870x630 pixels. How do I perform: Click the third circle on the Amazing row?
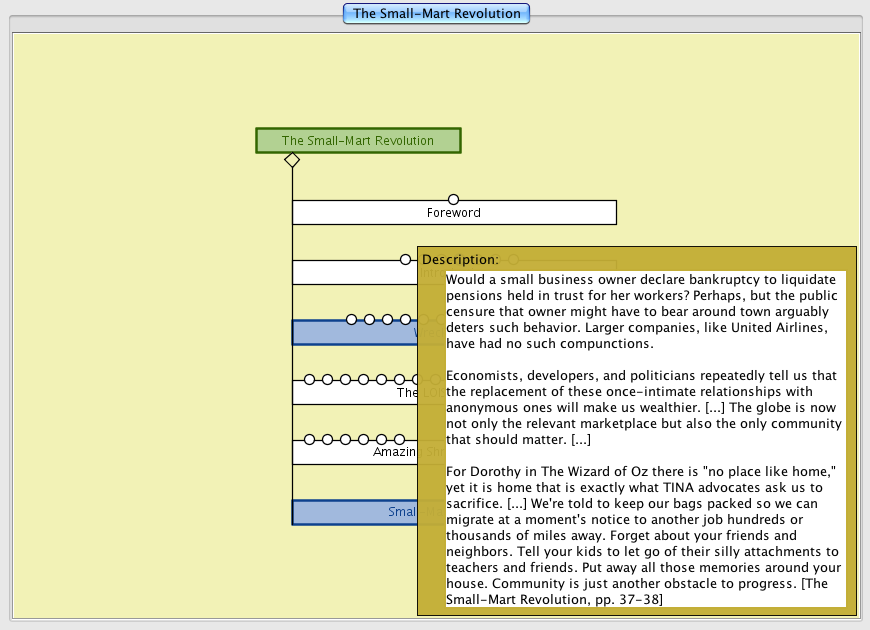pyautogui.click(x=345, y=440)
